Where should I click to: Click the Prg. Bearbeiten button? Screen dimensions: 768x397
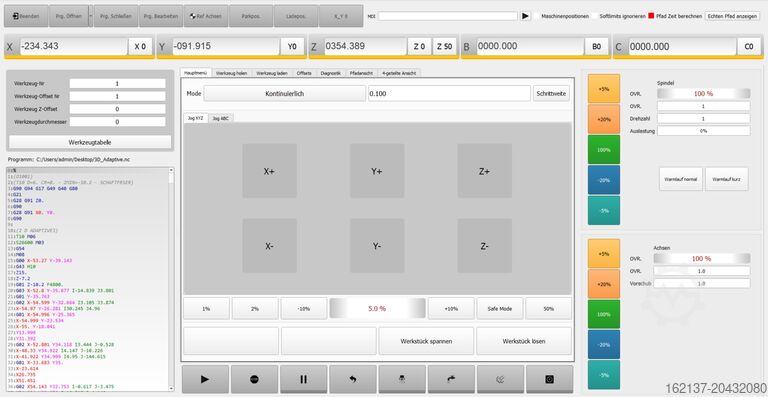(161, 16)
